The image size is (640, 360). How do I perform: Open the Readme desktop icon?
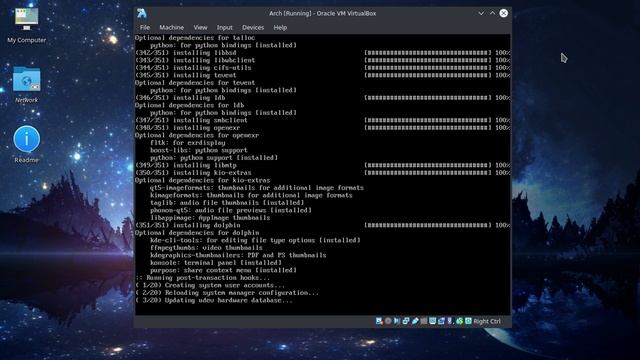27,144
